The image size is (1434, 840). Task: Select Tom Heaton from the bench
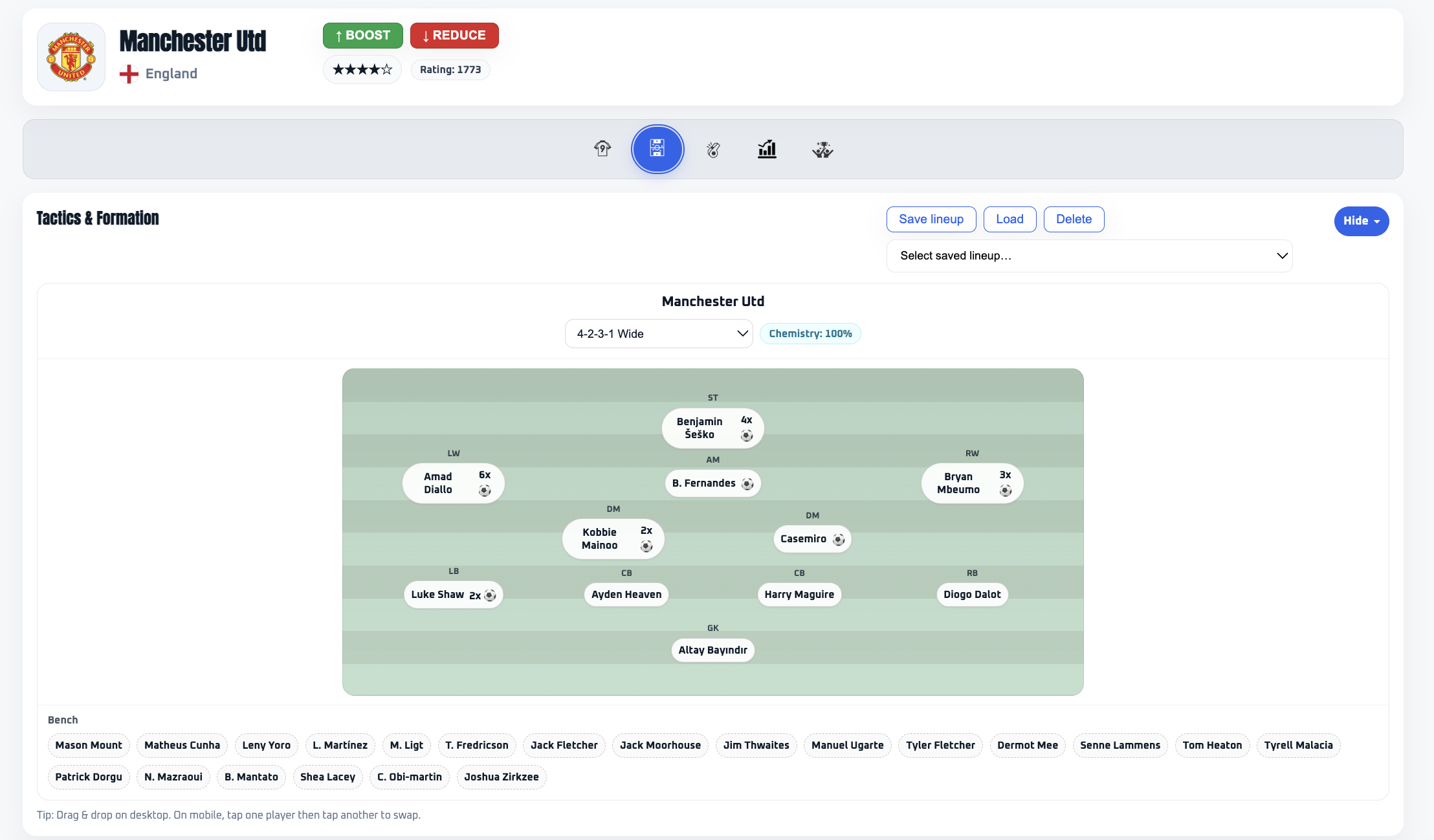click(x=1213, y=746)
